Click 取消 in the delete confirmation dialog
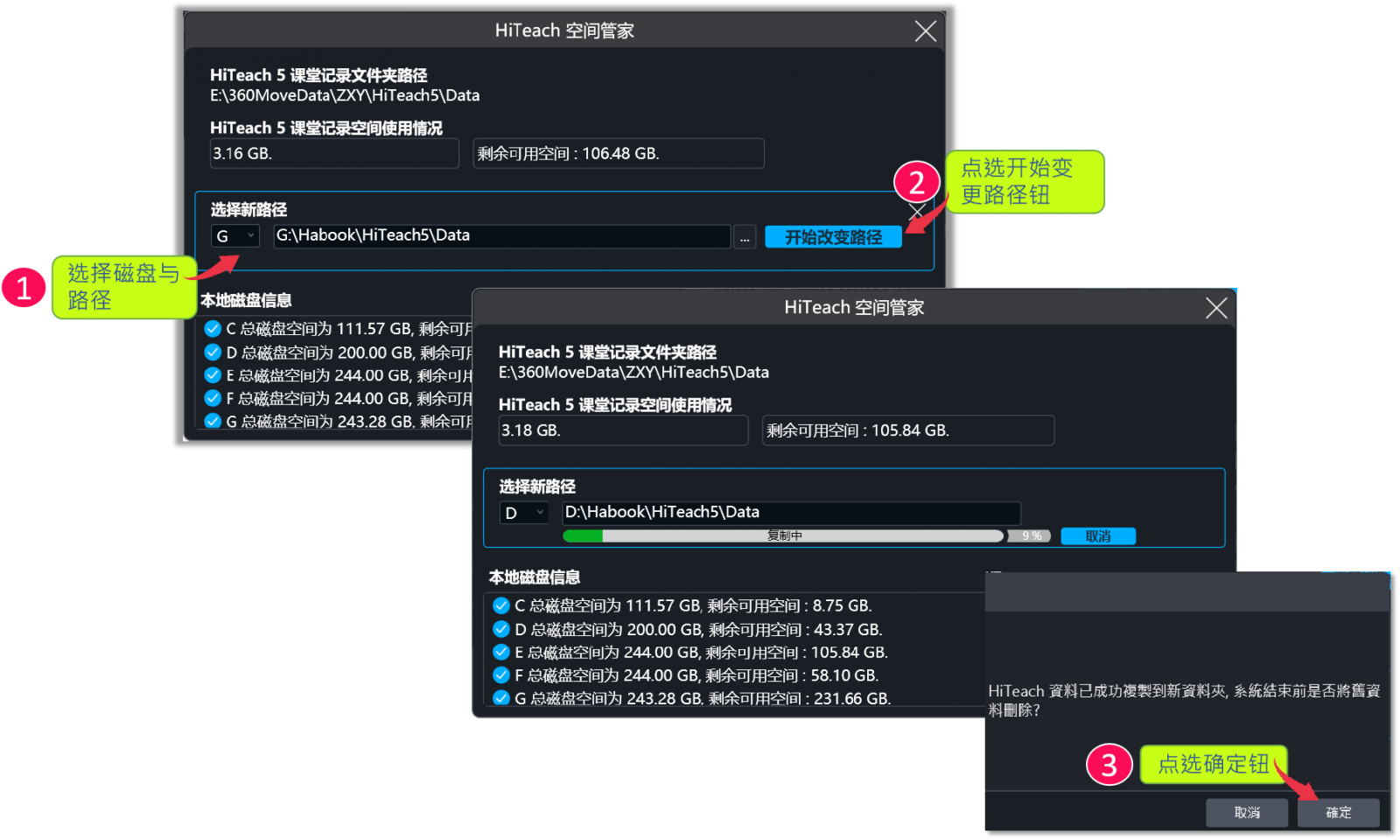Screen dimensions: 1400x840 tap(1247, 812)
